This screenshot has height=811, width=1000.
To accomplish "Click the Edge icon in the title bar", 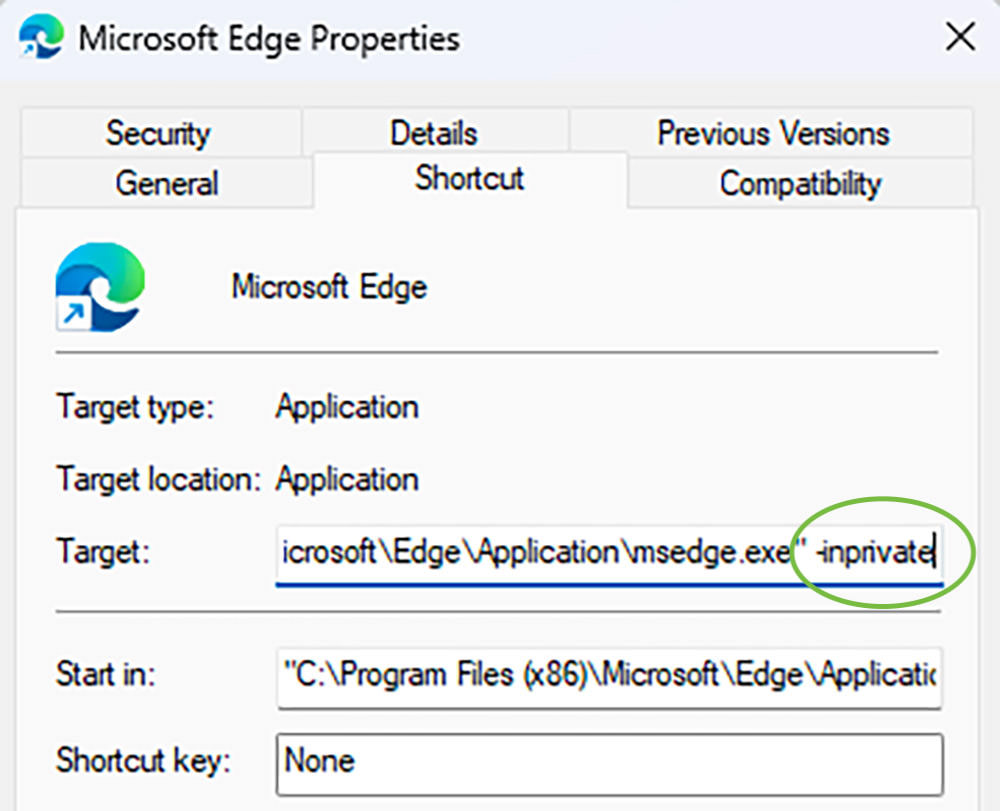I will click(41, 37).
